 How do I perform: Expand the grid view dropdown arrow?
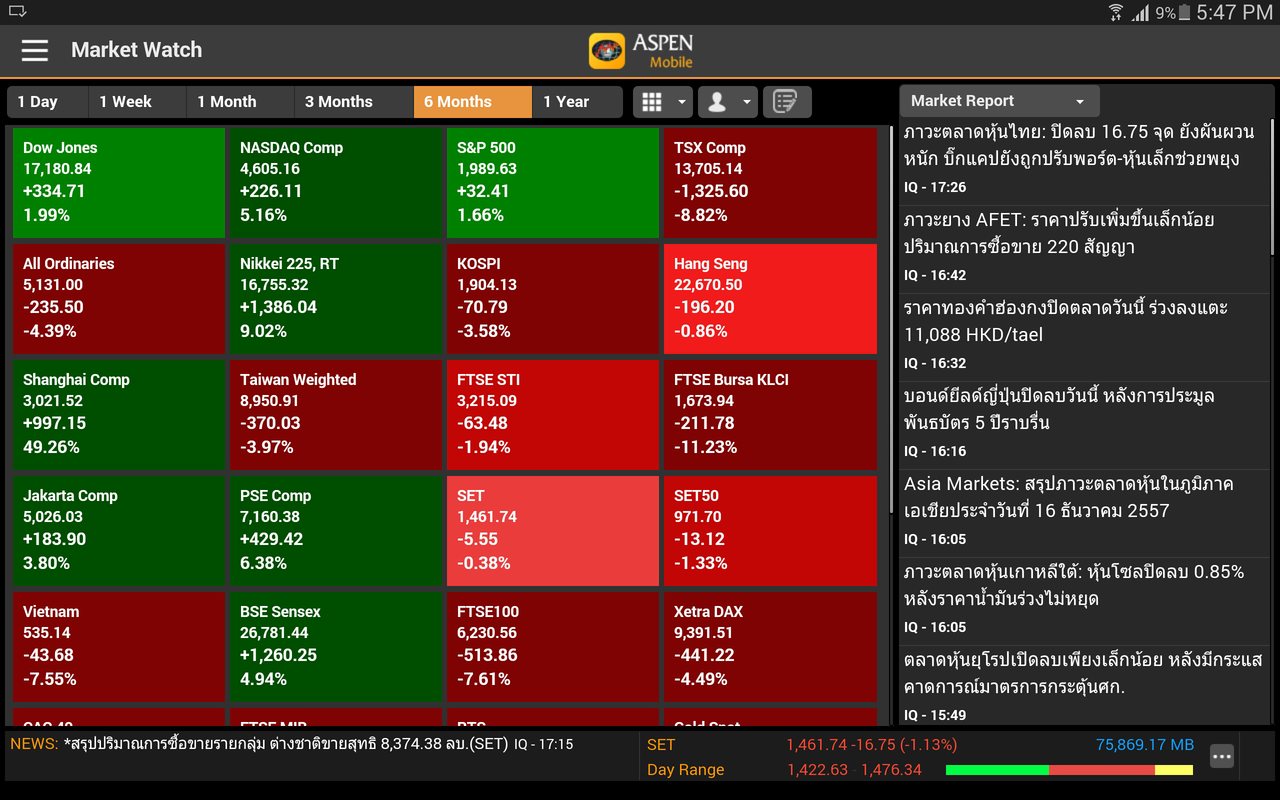pyautogui.click(x=682, y=102)
